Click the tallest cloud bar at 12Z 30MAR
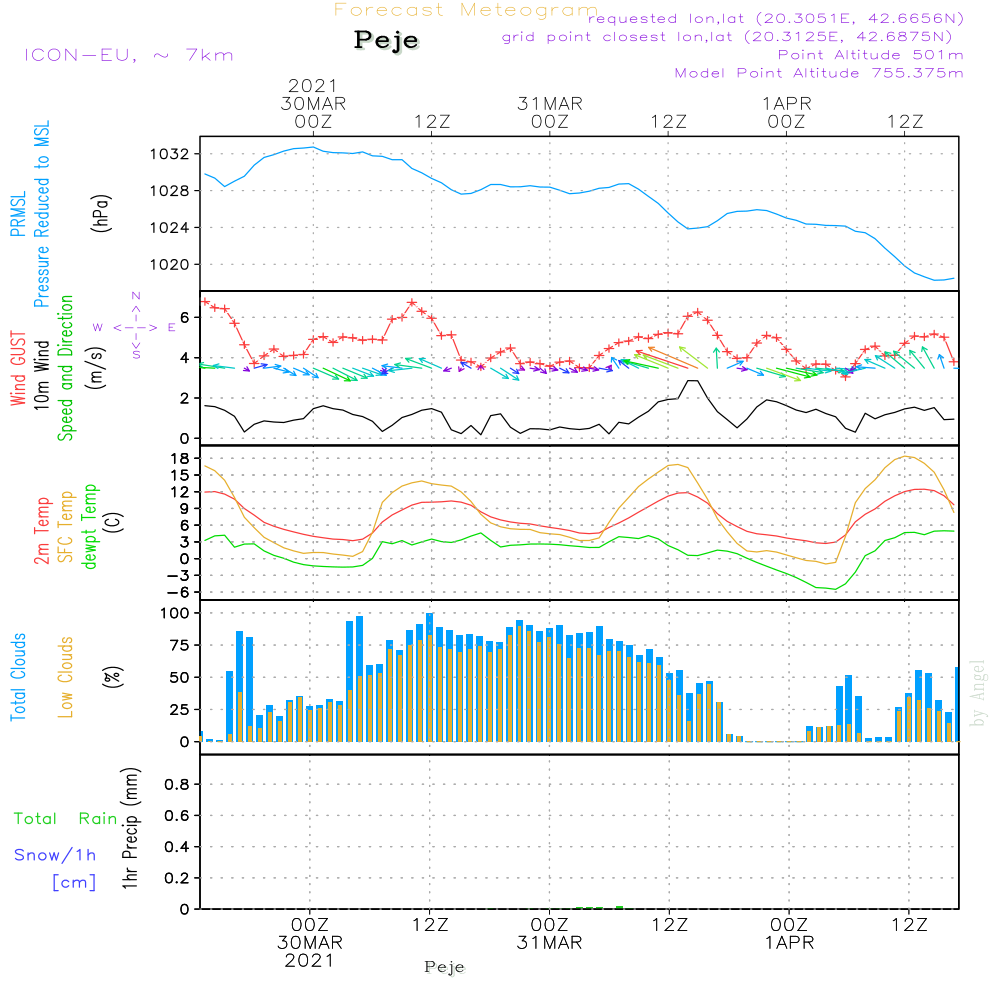Screen dimensions: 1000x1000 point(429,677)
